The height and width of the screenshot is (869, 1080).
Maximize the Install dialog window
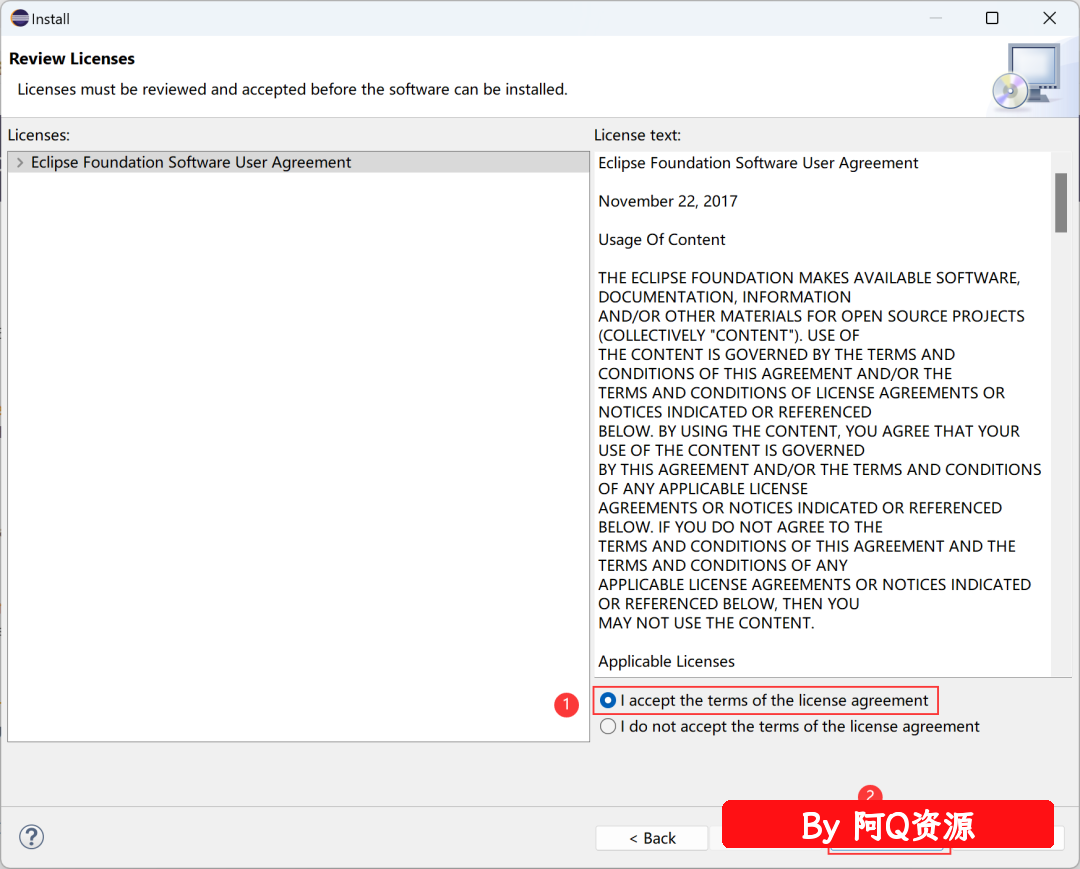tap(992, 18)
